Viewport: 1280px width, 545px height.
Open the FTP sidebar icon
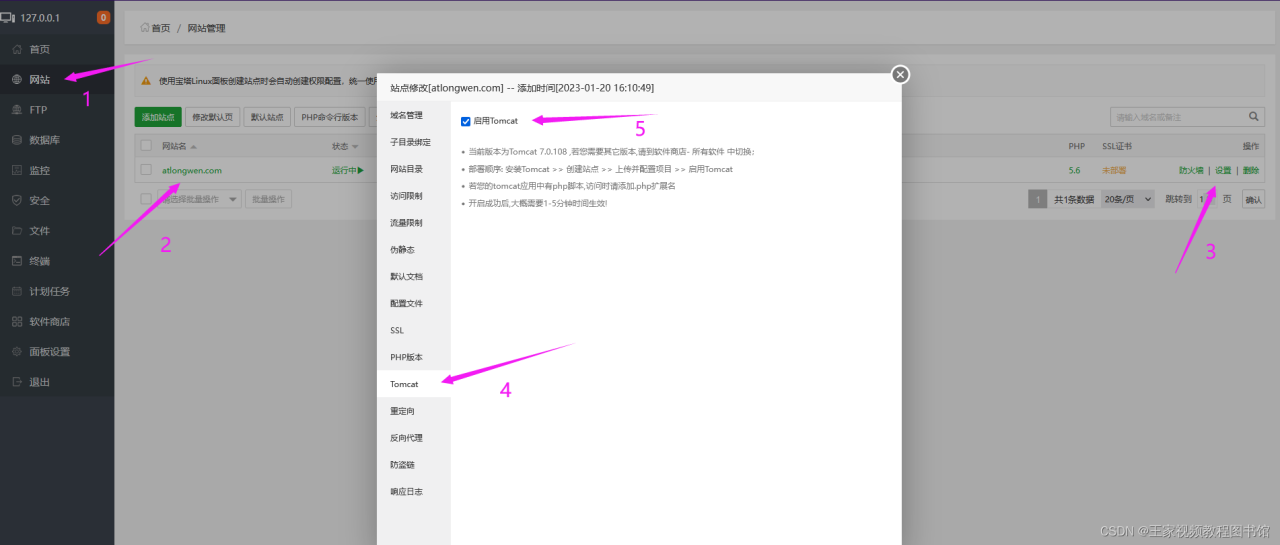[x=17, y=109]
